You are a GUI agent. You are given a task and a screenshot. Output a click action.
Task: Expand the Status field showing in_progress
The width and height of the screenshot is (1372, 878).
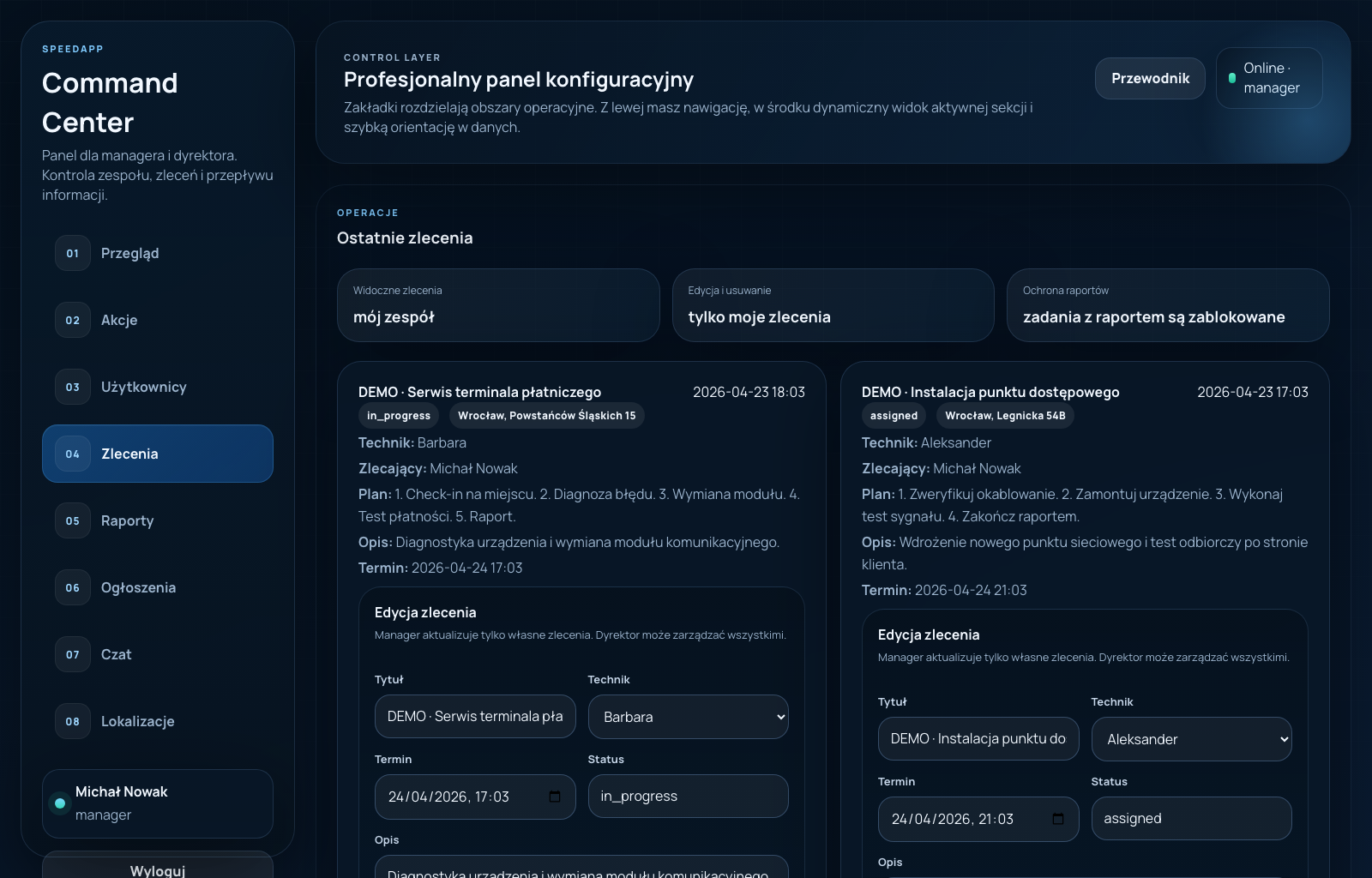pos(688,796)
